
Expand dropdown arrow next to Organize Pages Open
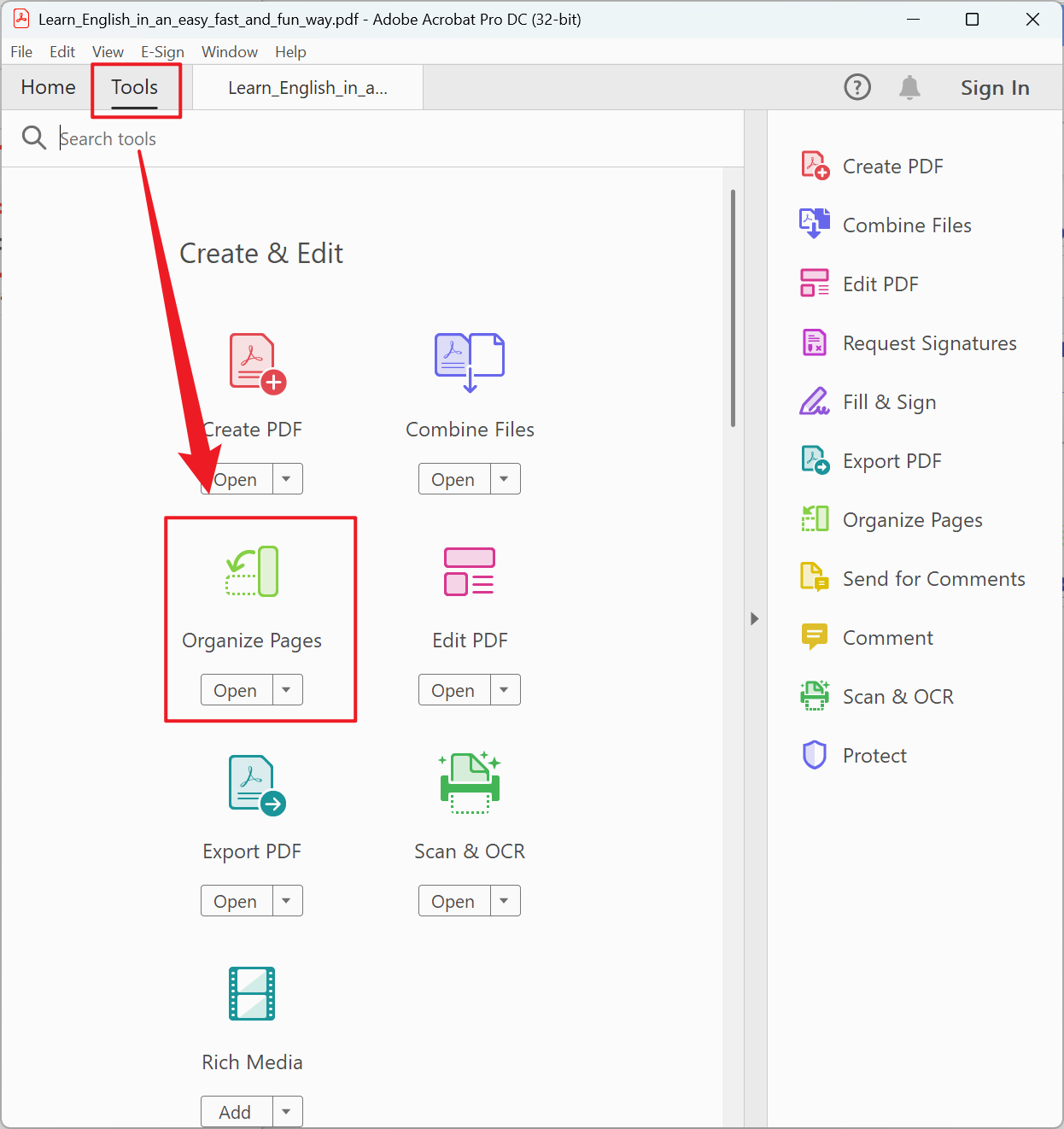pos(287,690)
